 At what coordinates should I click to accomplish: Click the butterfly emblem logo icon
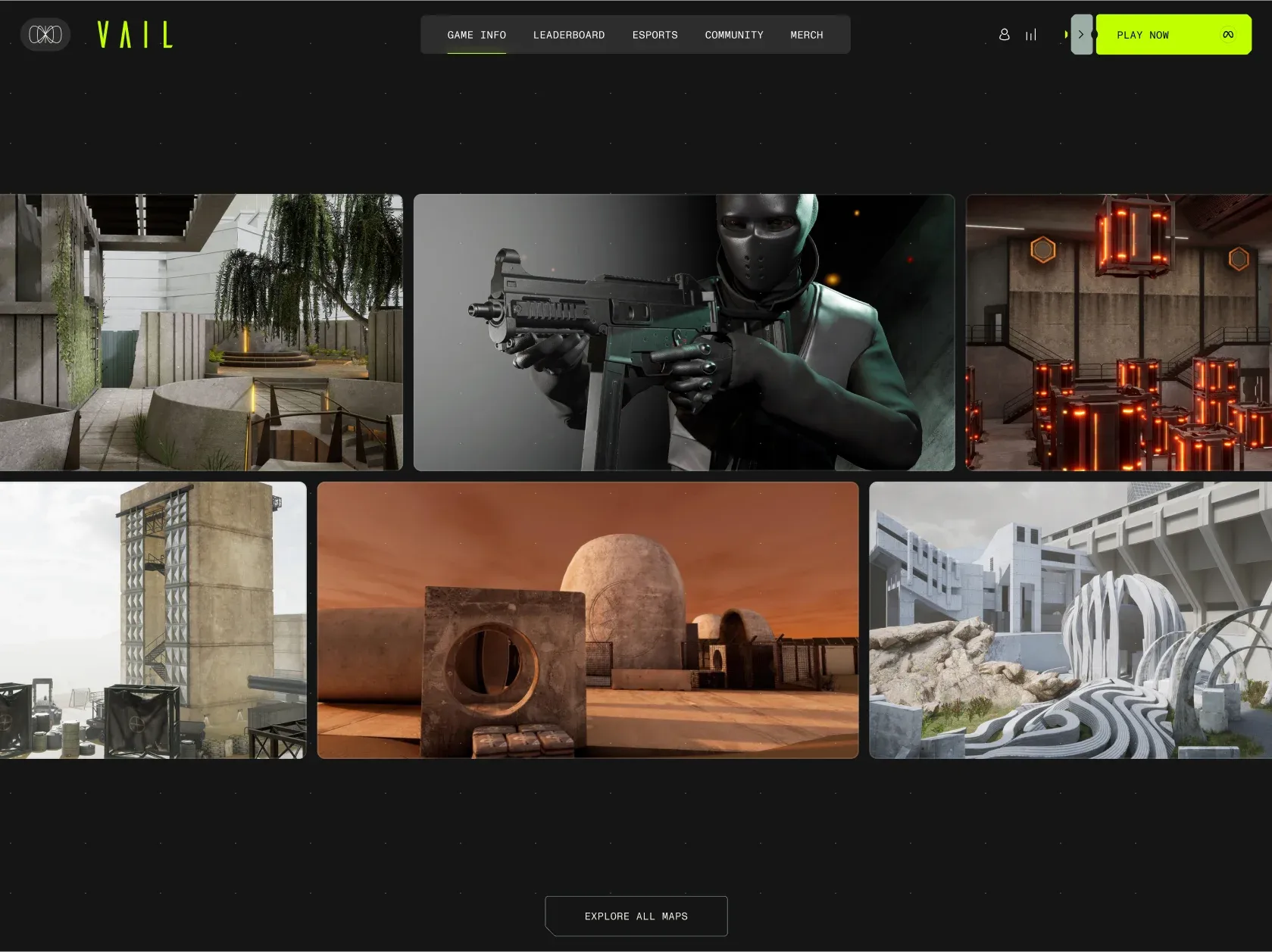coord(45,35)
